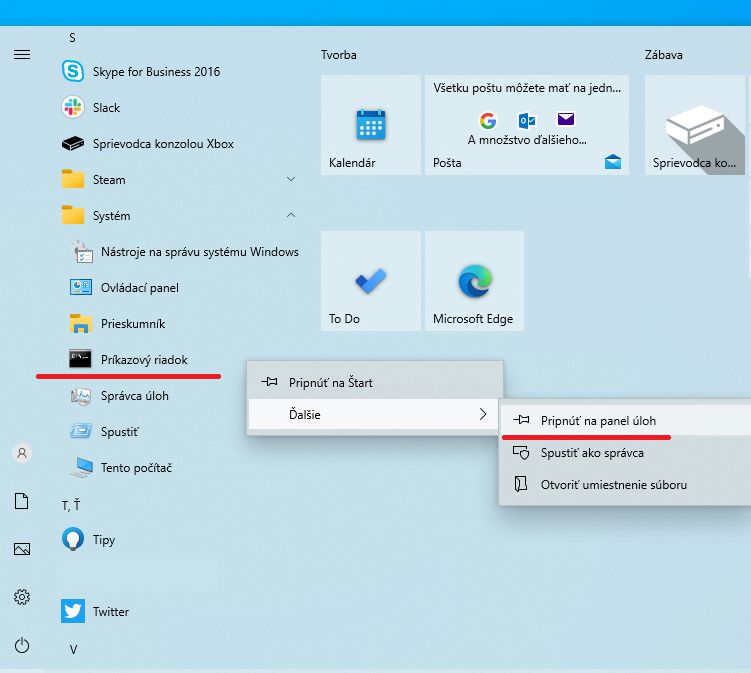Open the user account icon in sidebar
Screen dimensions: 751x673
22,453
